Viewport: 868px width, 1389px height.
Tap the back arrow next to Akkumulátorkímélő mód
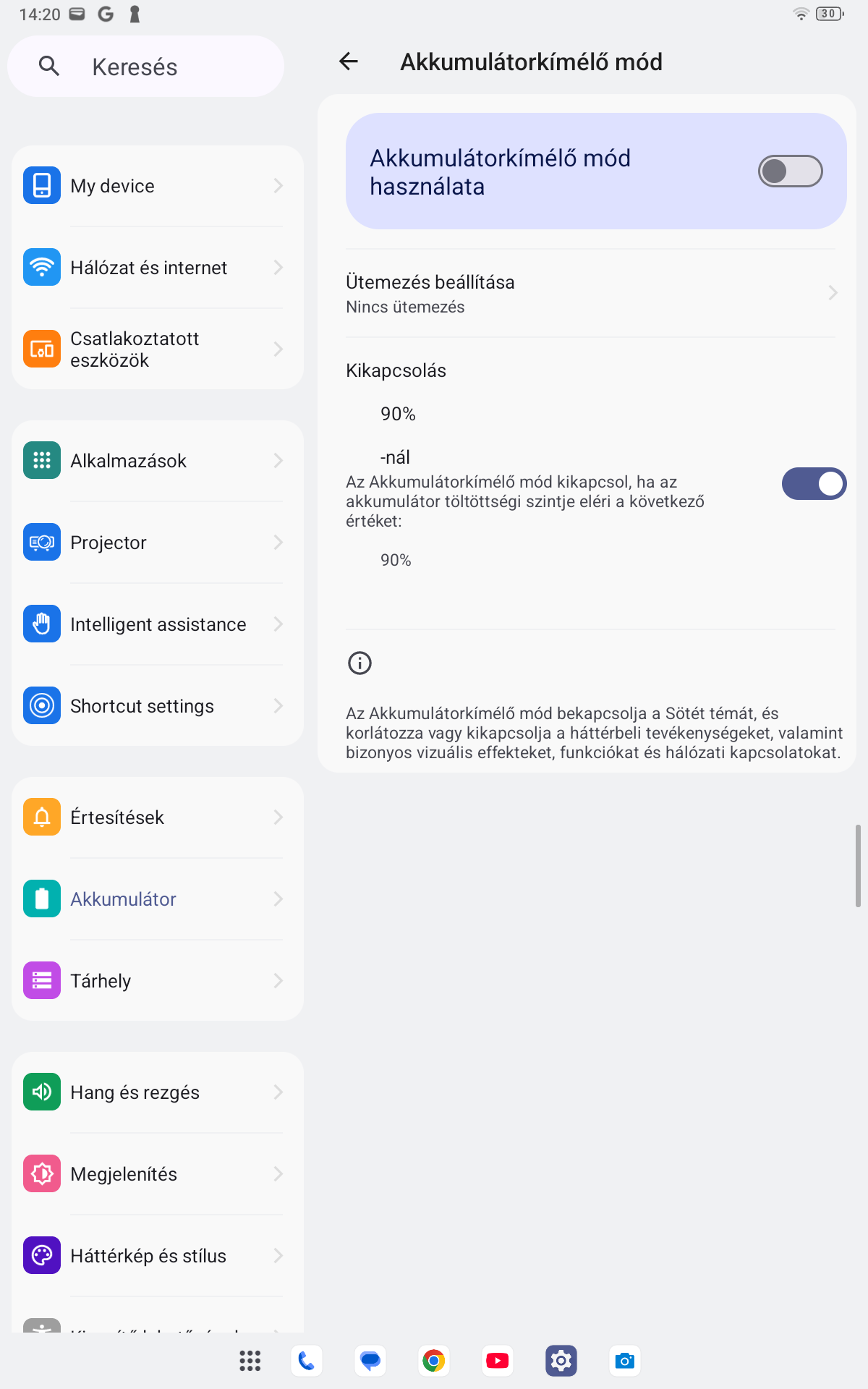[x=349, y=61]
